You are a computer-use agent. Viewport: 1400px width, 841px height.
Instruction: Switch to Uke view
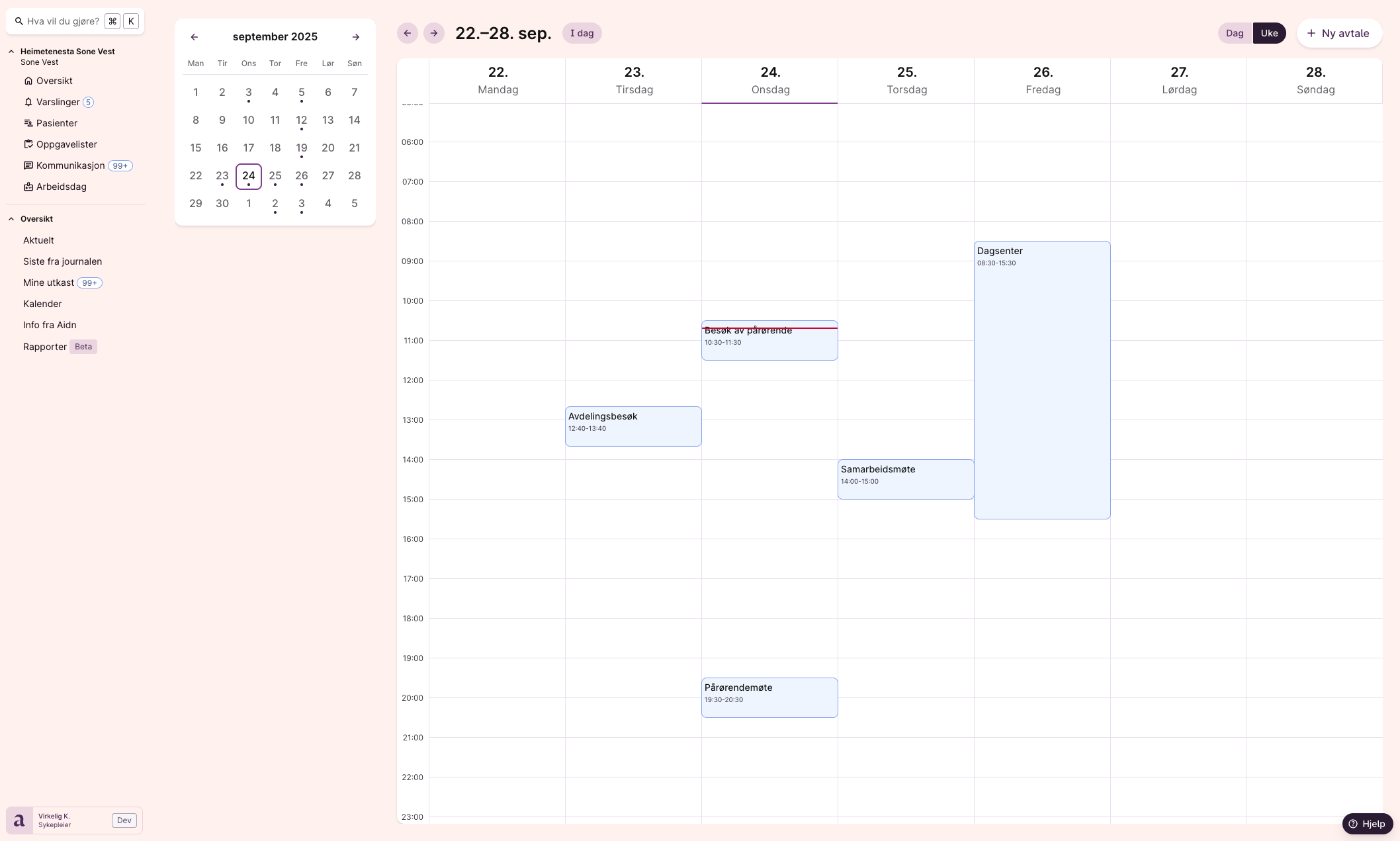1269,33
